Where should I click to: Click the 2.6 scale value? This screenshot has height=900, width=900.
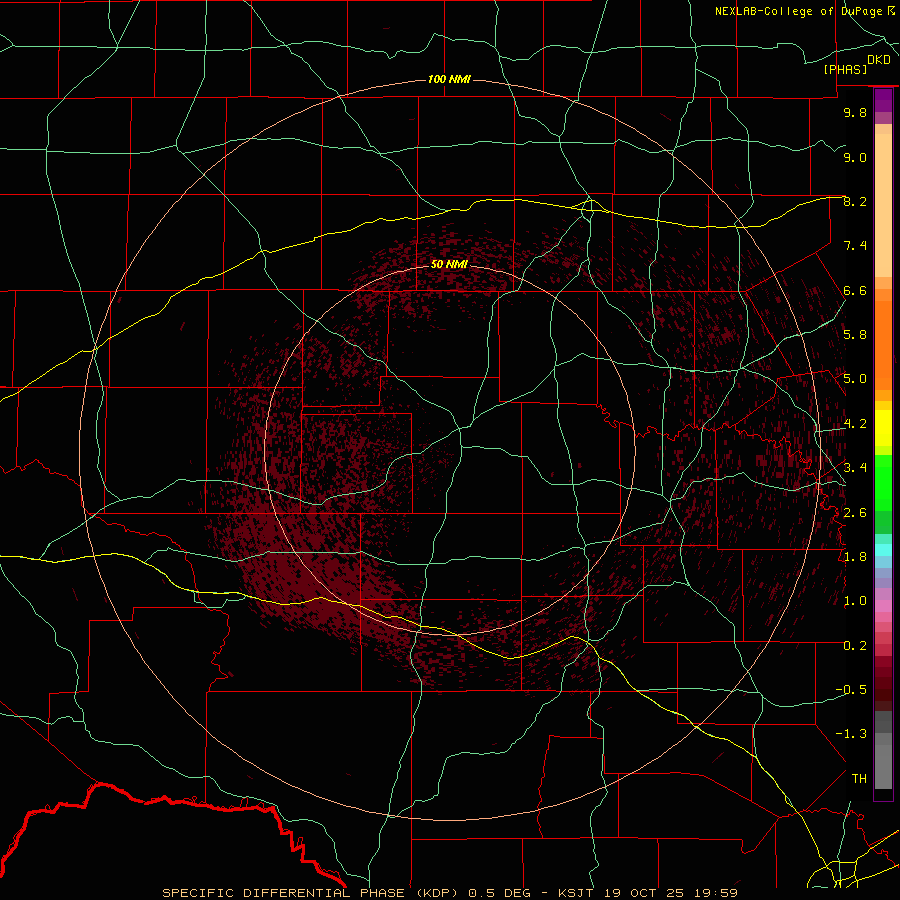click(855, 513)
